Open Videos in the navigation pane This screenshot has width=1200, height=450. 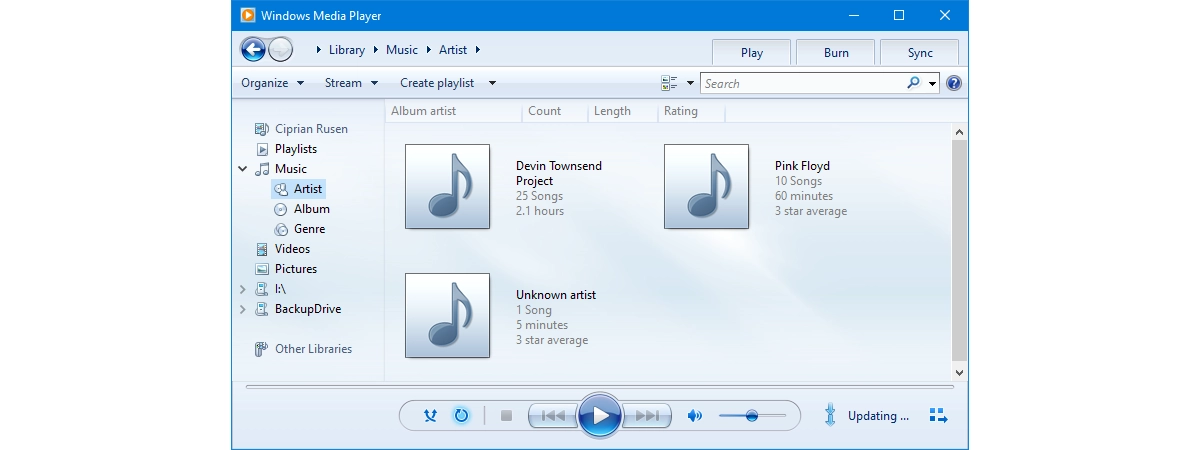tap(283, 249)
